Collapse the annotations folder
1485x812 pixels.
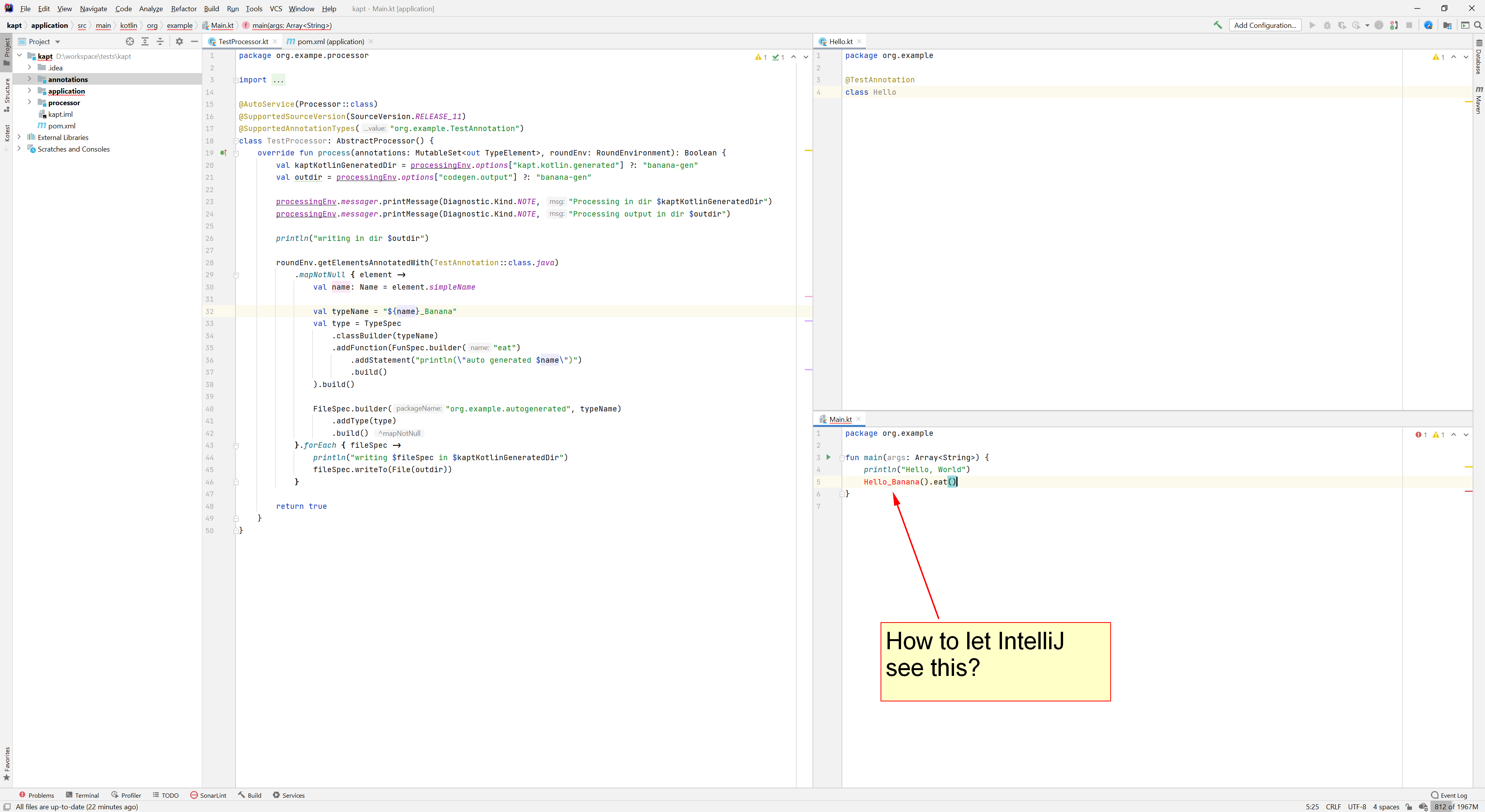pos(29,79)
